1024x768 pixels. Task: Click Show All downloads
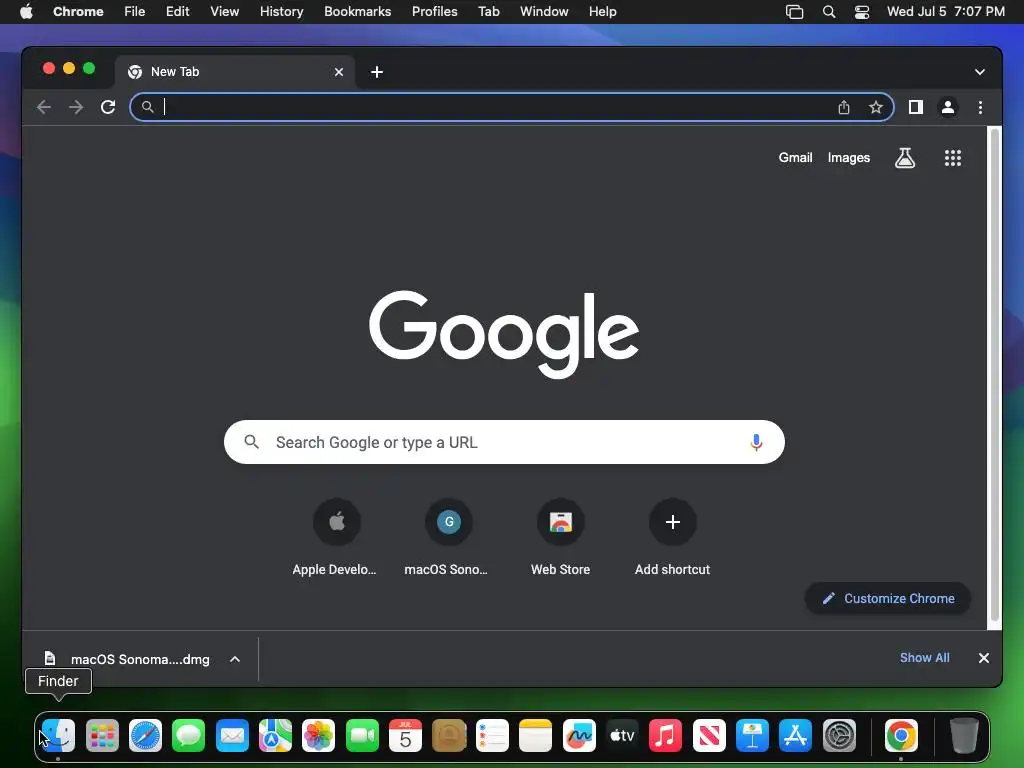pos(925,658)
